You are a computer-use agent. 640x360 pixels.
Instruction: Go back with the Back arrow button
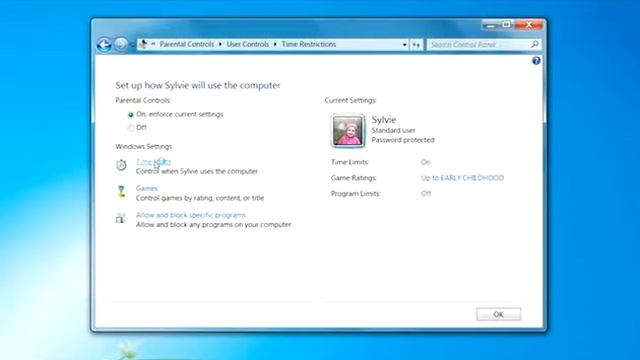tap(104, 44)
